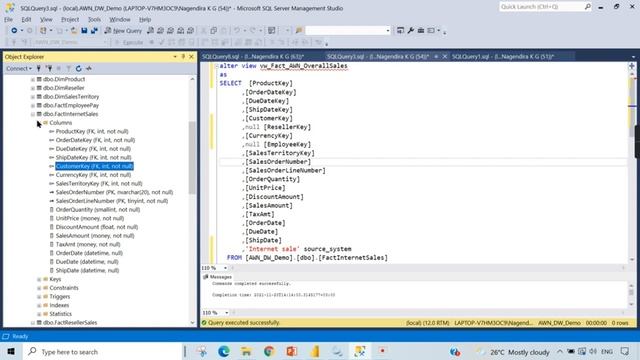640x360 pixels.
Task: Expand the Keys folder node
Action: (39, 279)
